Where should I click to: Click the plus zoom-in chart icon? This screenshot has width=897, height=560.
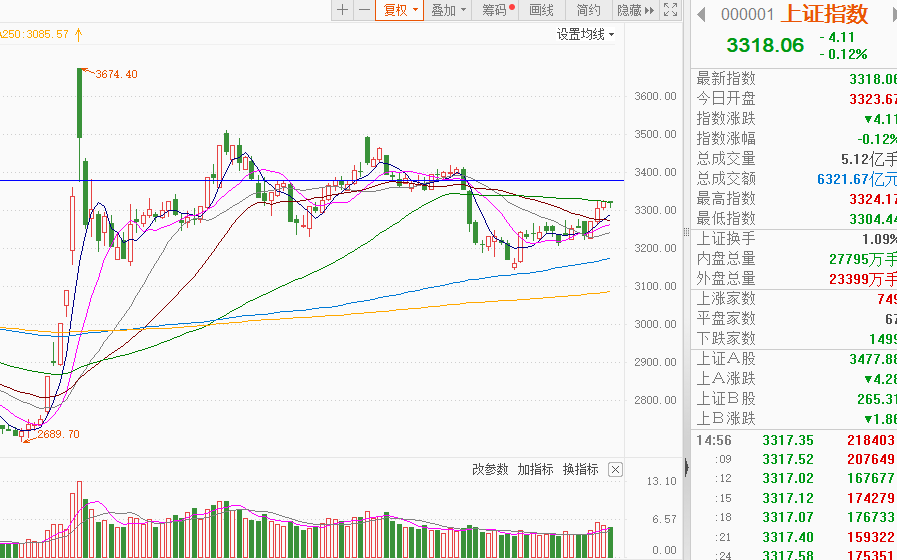(x=343, y=10)
